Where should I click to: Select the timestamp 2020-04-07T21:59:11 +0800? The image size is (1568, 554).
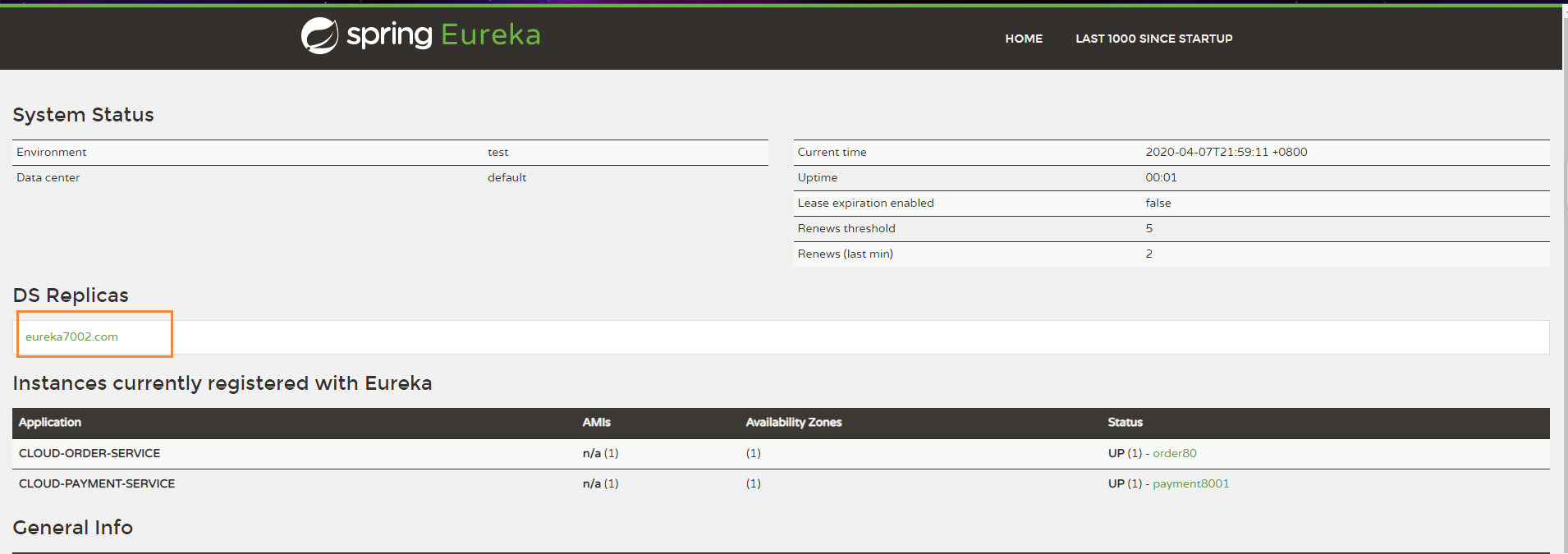(x=1226, y=152)
